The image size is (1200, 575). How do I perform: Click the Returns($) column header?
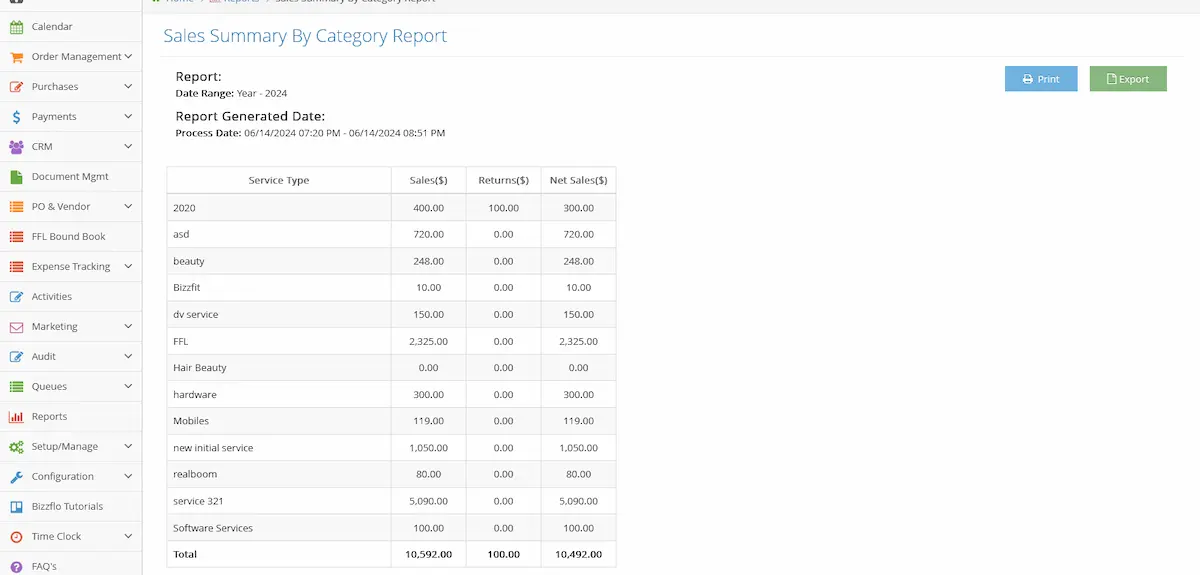click(x=503, y=180)
